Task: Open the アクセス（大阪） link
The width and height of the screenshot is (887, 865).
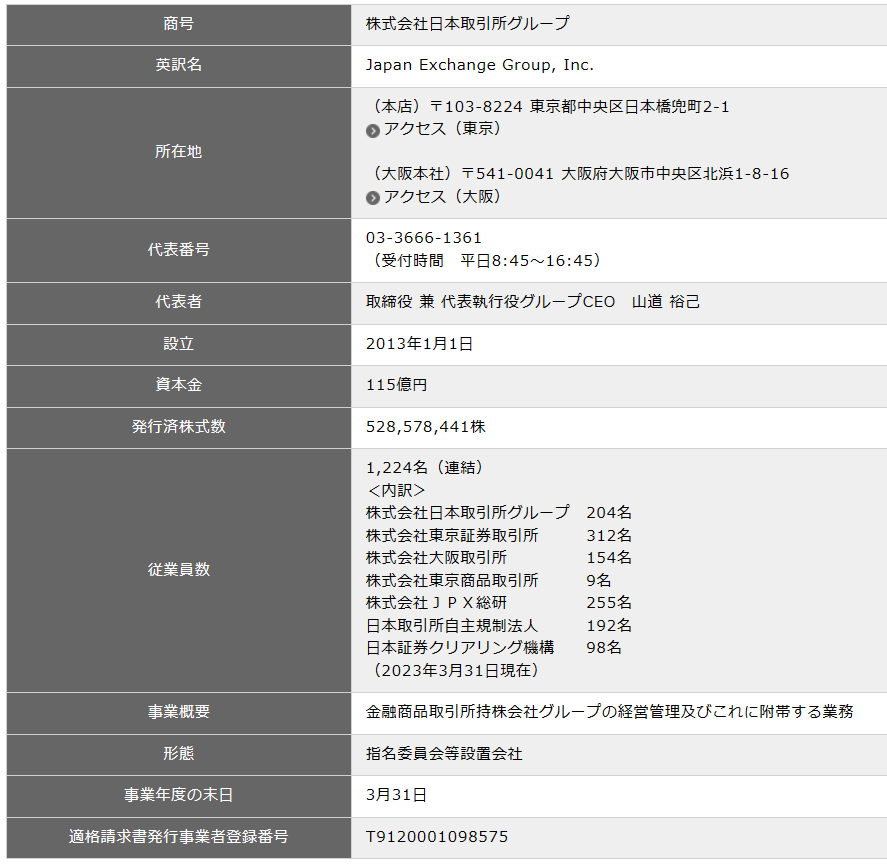Action: pos(442,196)
